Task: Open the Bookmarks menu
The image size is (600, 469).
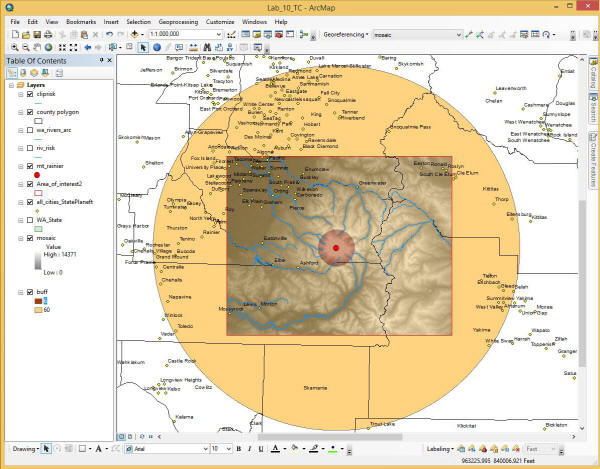Action: tap(81, 22)
